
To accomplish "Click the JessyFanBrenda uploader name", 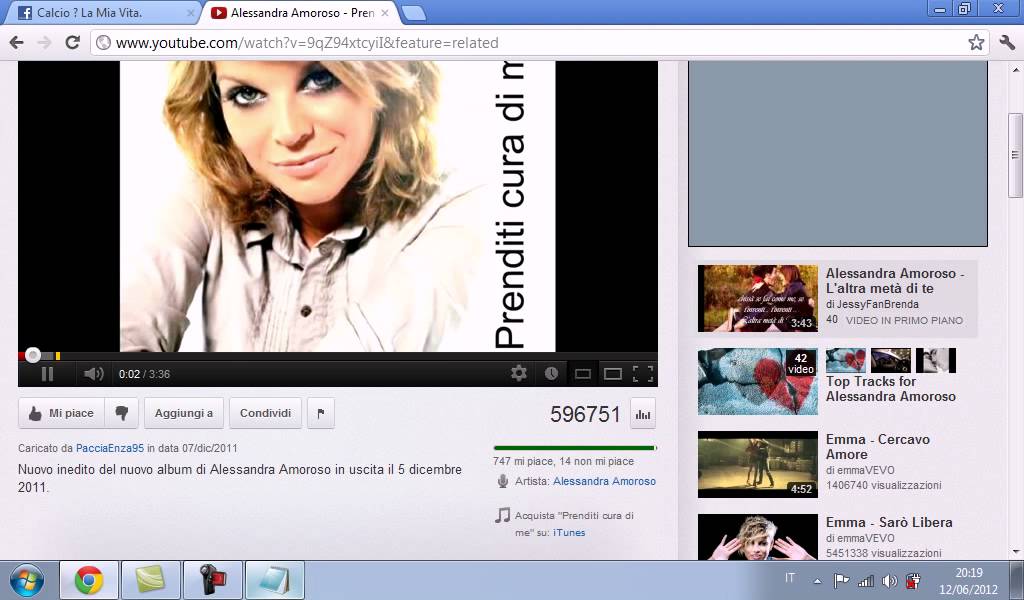I will point(877,304).
